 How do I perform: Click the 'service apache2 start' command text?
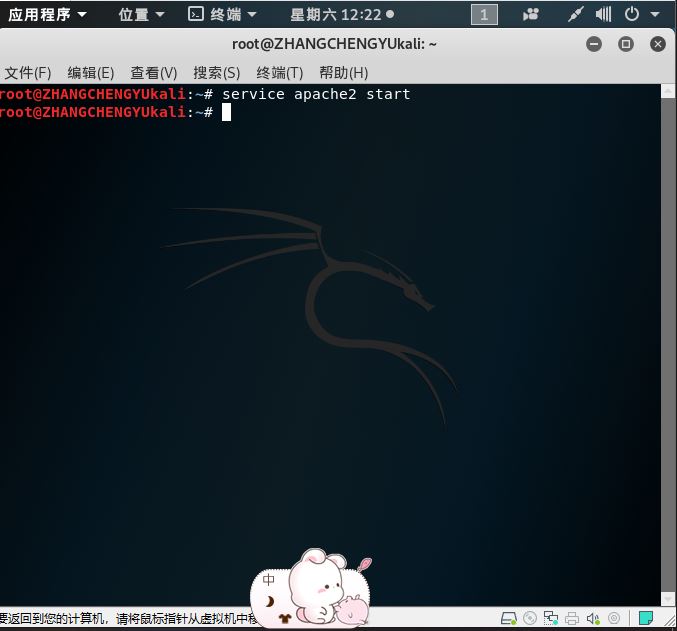point(316,94)
